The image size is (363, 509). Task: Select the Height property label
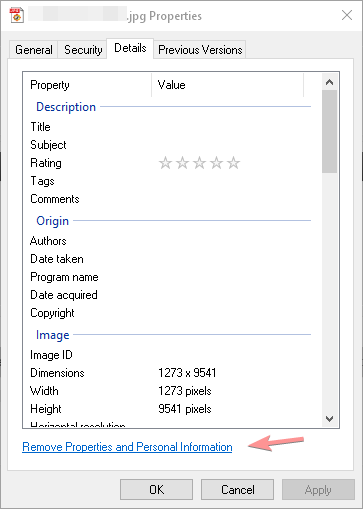(46, 409)
